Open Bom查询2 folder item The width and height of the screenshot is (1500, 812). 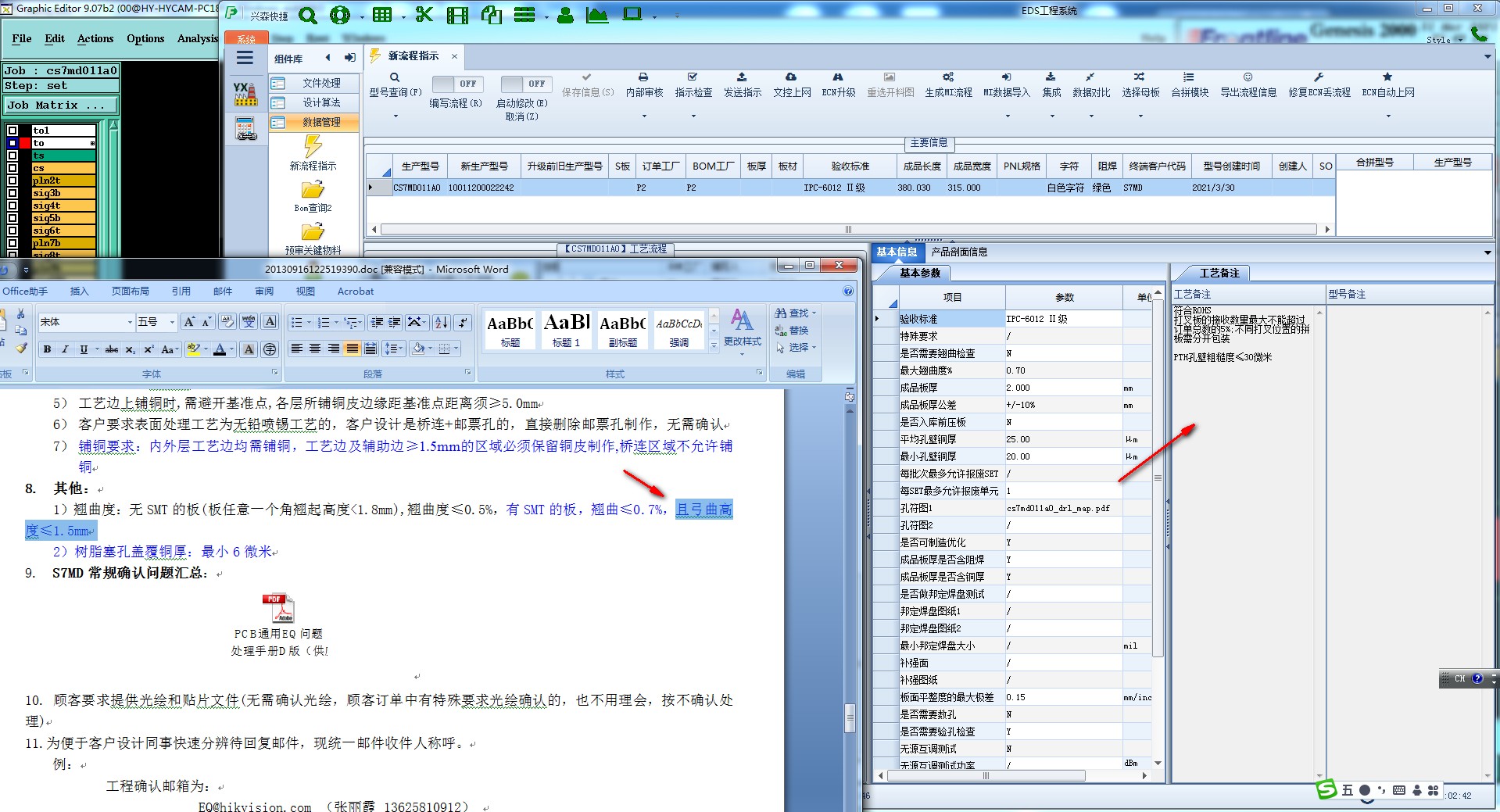313,196
